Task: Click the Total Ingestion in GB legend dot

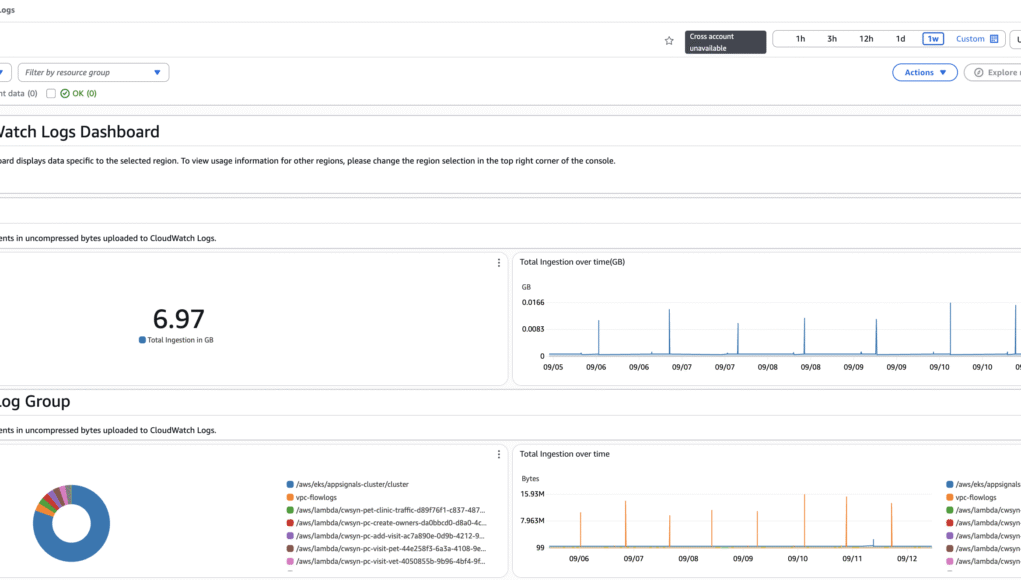Action: pyautogui.click(x=142, y=340)
